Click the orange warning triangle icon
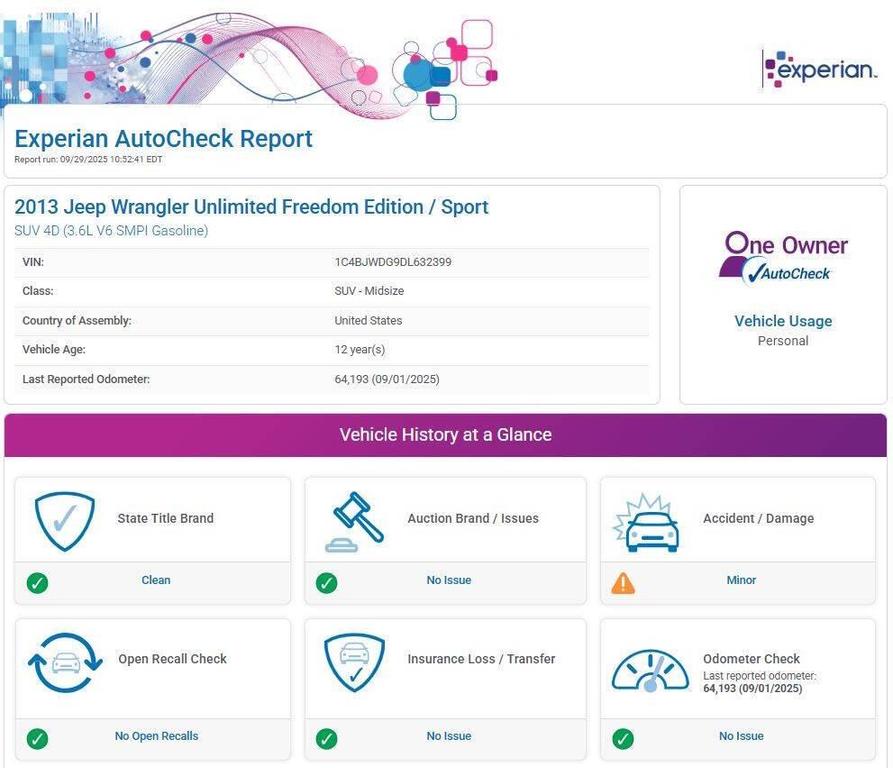Image resolution: width=893 pixels, height=768 pixels. [623, 582]
